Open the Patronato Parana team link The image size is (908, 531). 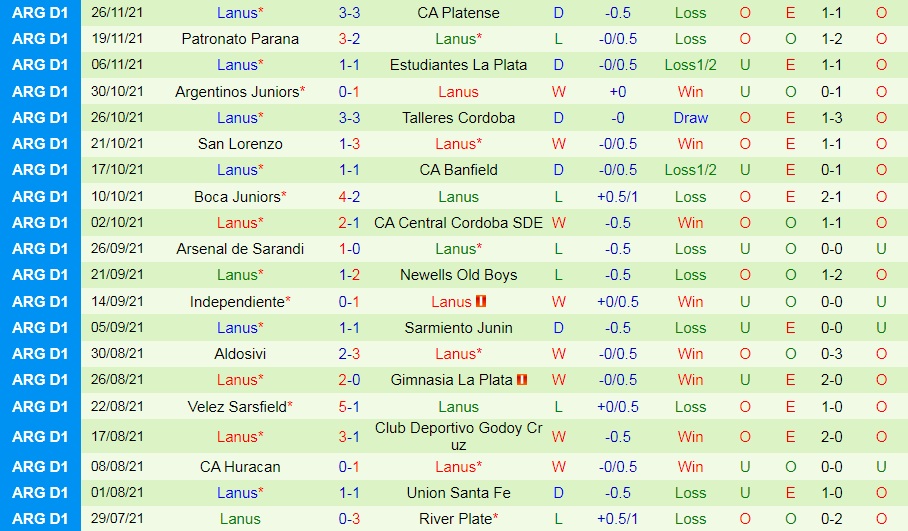[240, 39]
